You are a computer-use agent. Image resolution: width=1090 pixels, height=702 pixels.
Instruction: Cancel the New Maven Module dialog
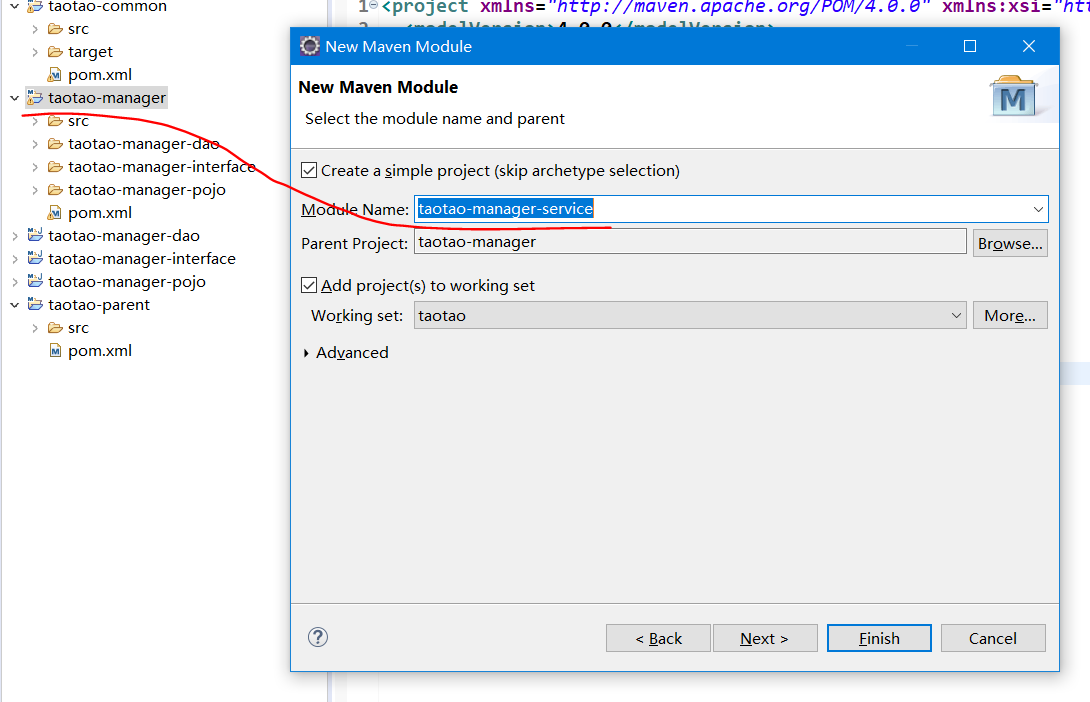(x=993, y=638)
